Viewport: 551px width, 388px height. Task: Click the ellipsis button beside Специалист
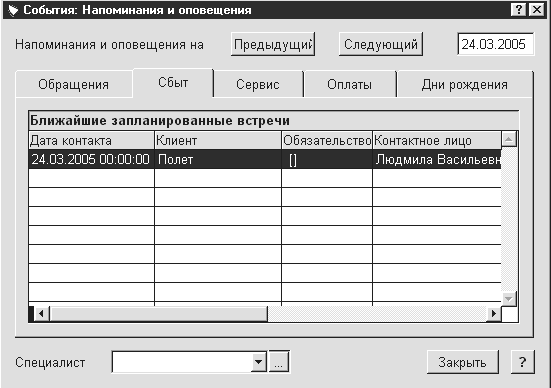pos(279,361)
